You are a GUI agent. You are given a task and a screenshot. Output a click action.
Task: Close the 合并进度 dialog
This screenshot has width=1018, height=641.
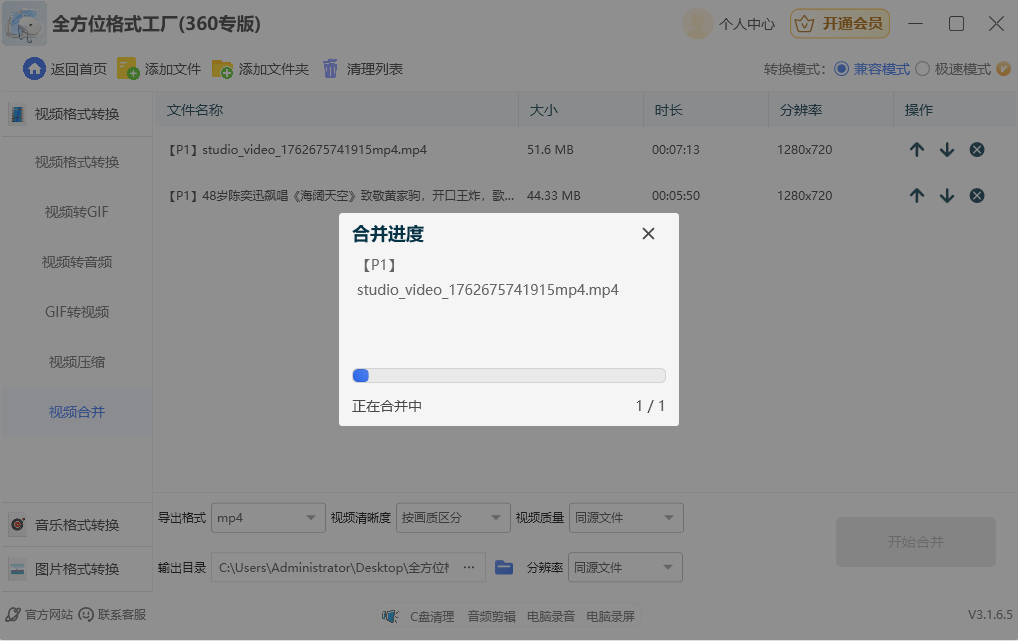coord(648,233)
